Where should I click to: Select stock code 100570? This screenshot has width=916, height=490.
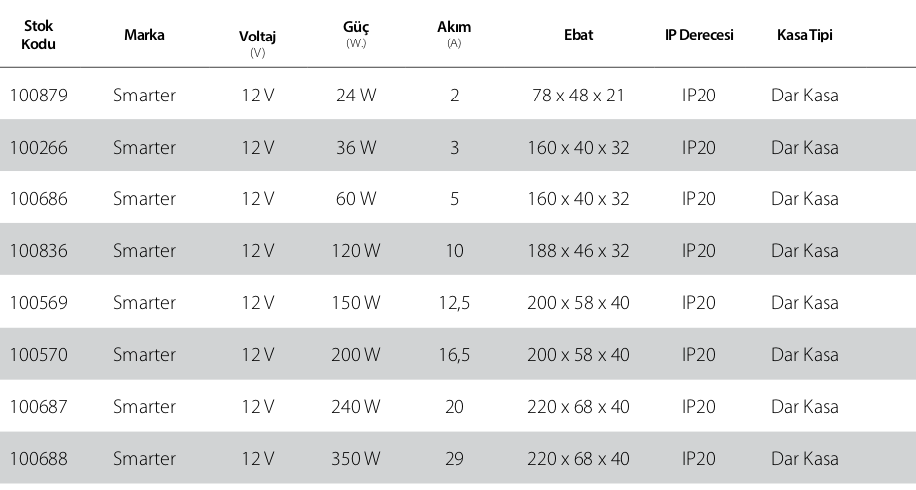(39, 355)
